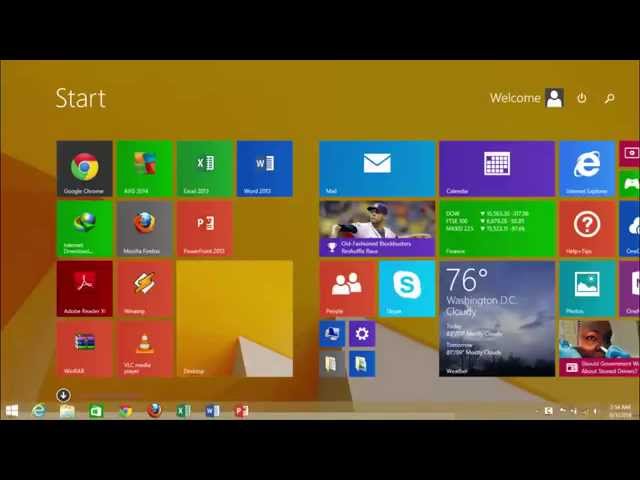The image size is (640, 480).
Task: Open Word from the taskbar
Action: tap(213, 411)
